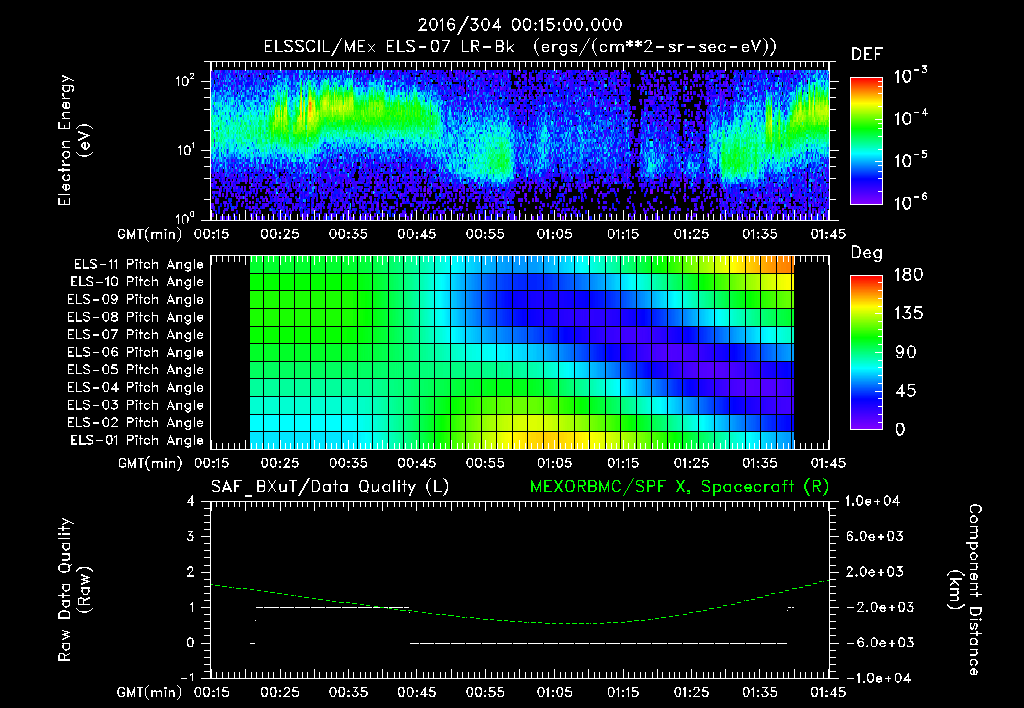Click the white data quality line at level 1
1024x708 pixels.
click(332, 607)
